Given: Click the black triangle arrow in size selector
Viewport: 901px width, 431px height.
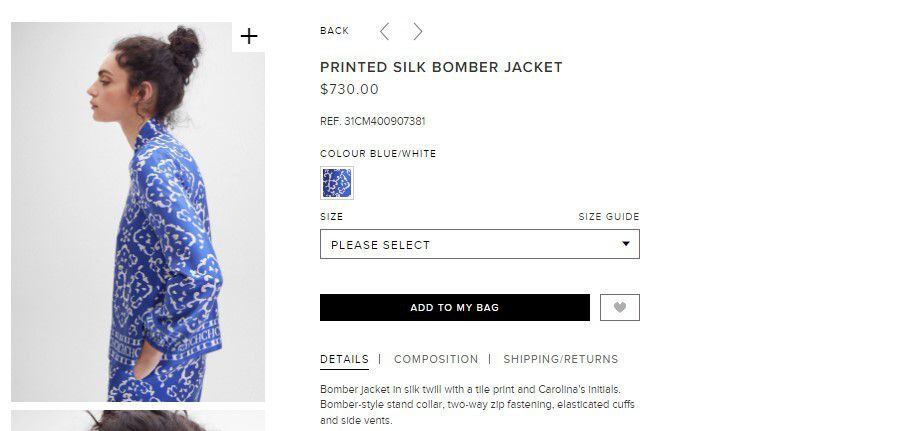Looking at the screenshot, I should (x=626, y=244).
